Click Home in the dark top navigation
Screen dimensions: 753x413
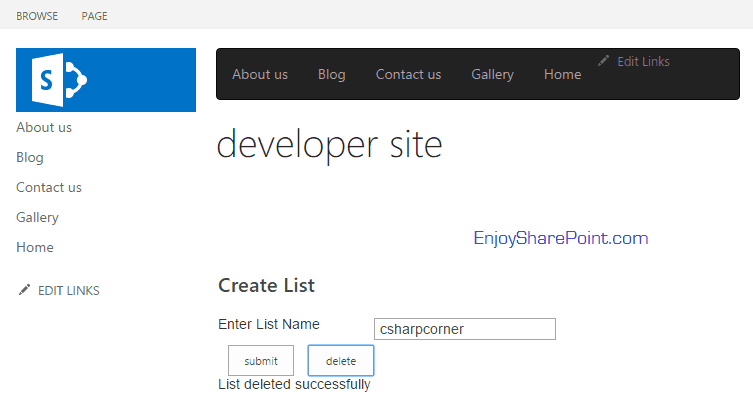point(562,74)
